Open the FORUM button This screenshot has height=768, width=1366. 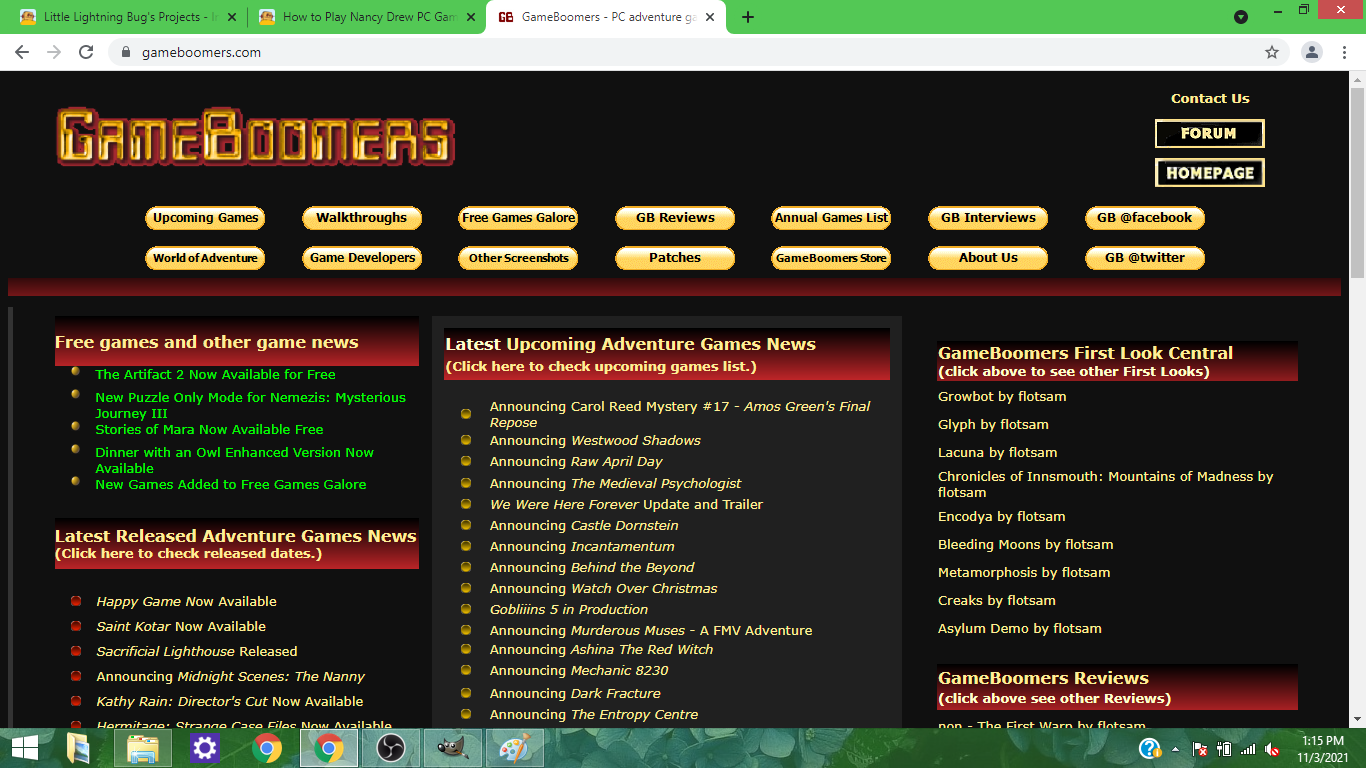[1209, 133]
